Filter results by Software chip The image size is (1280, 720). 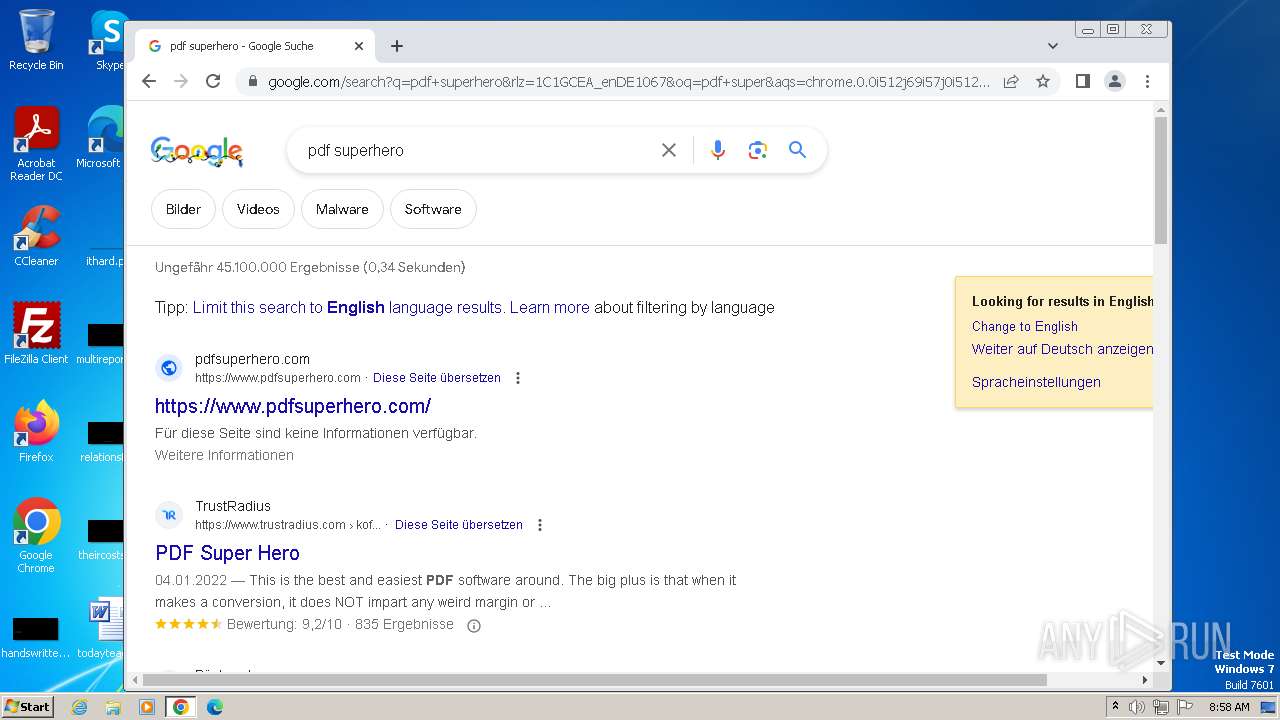(433, 209)
